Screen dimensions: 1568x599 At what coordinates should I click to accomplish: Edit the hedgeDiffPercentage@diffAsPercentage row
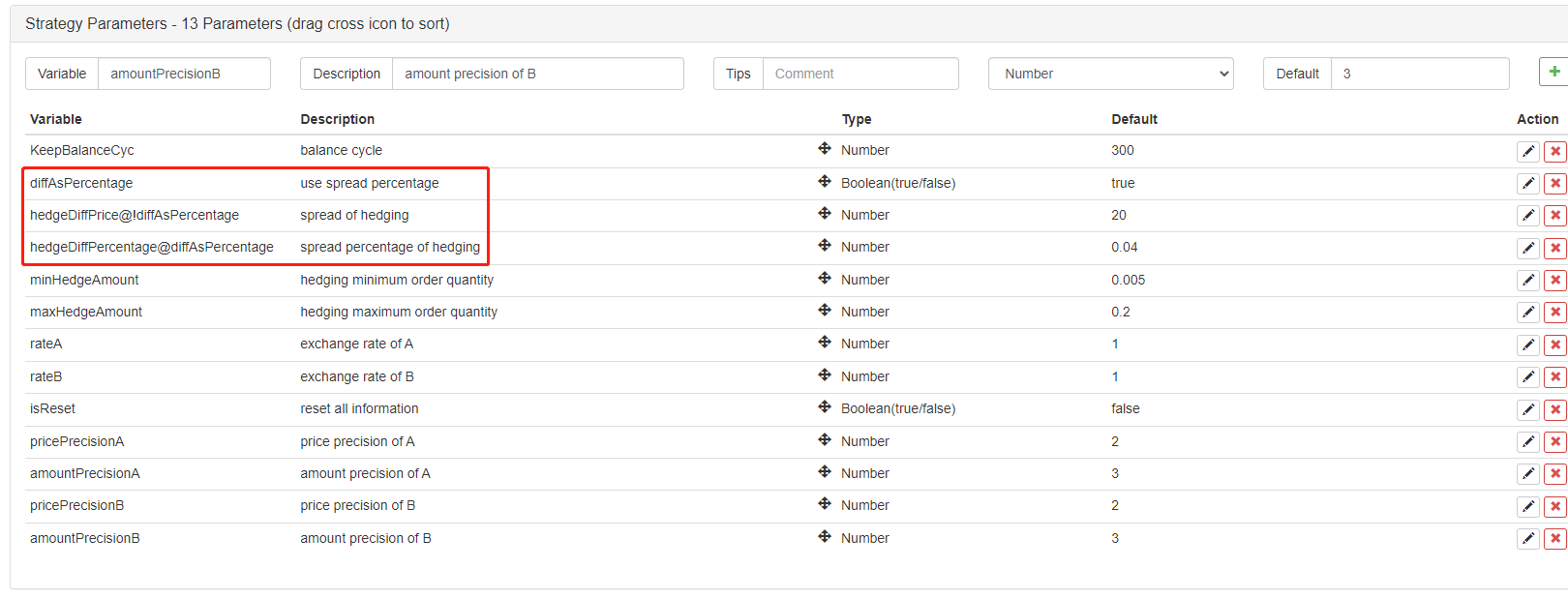1527,248
